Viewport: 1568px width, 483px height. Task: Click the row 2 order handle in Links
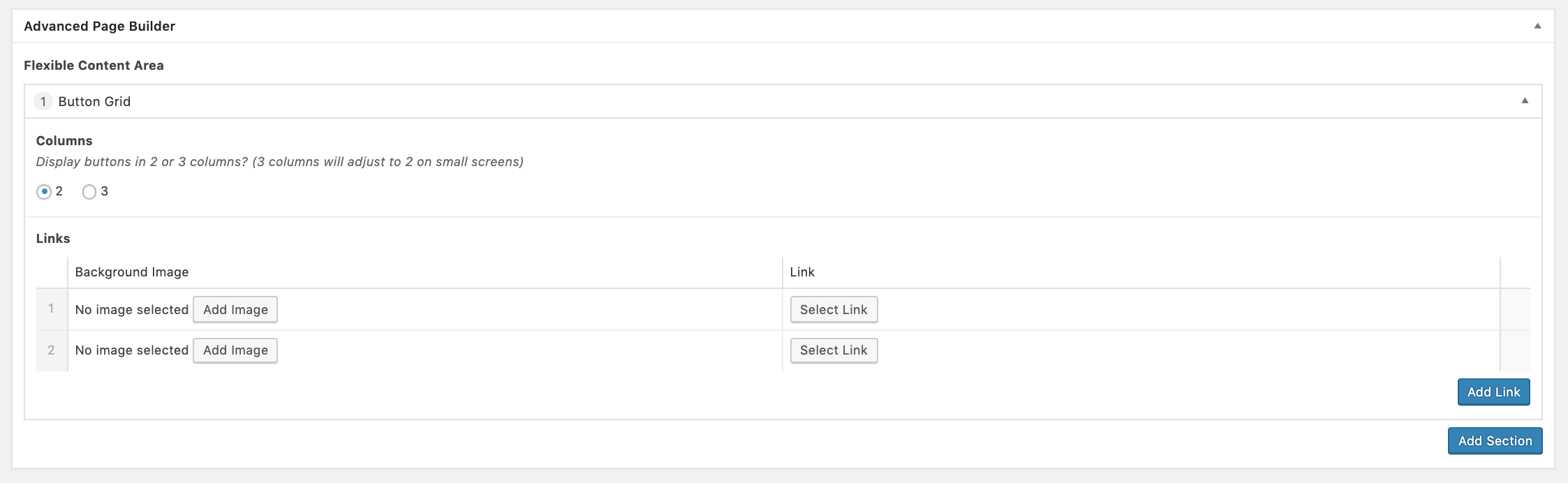(51, 350)
